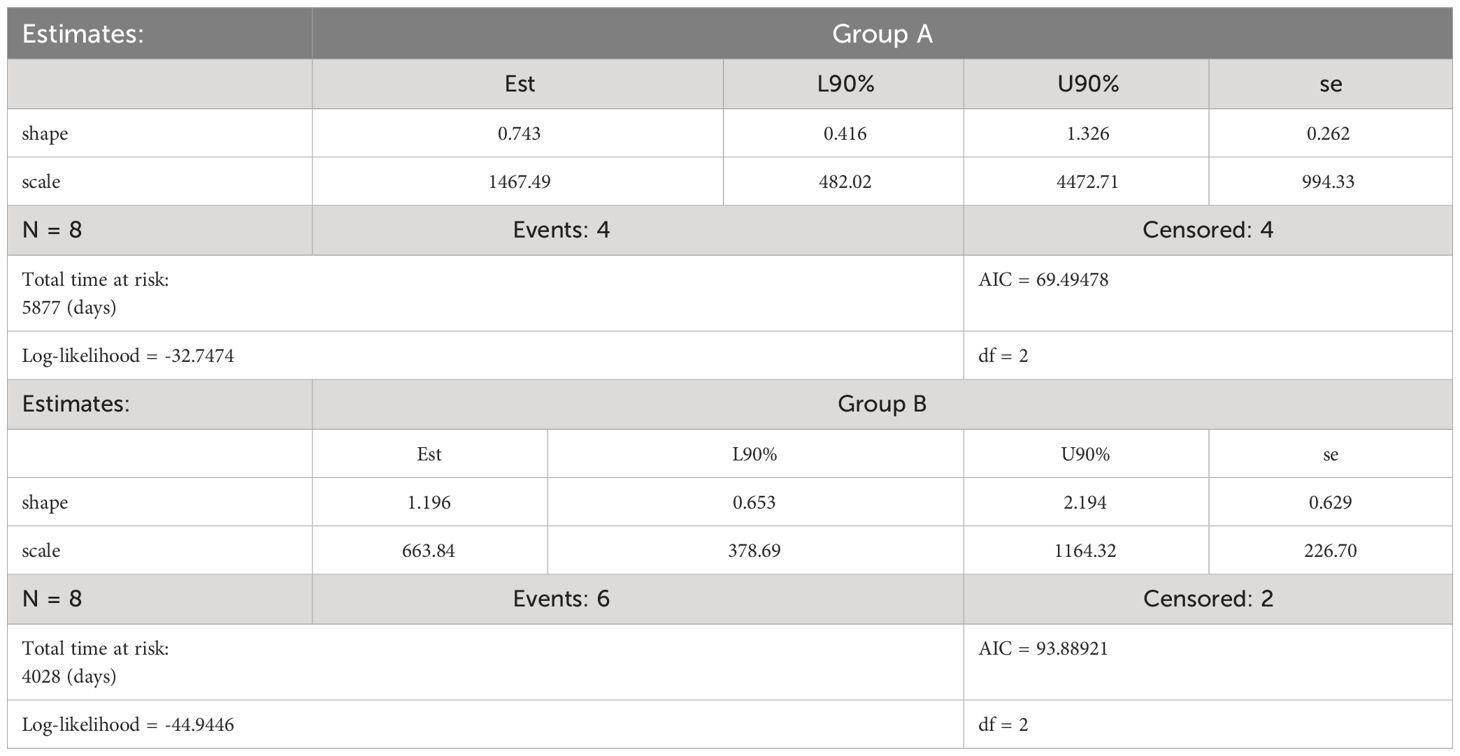Select the Events: 4 cell
Screen dimensions: 1460x756
tap(638, 230)
